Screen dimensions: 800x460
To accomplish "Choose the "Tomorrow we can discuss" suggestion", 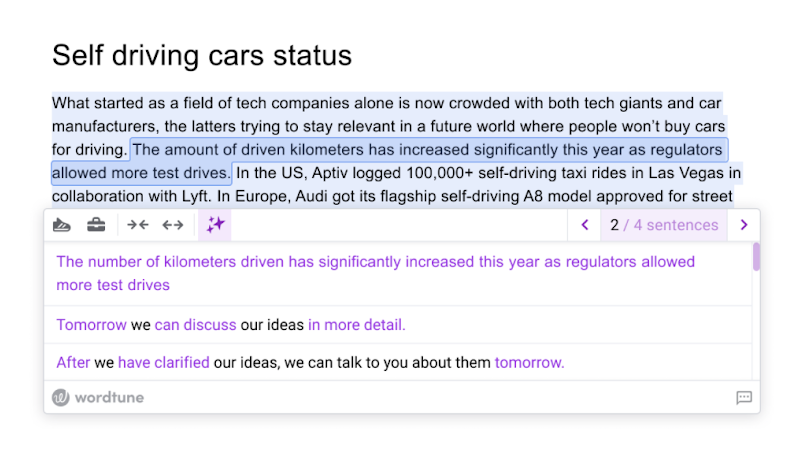I will click(x=231, y=325).
